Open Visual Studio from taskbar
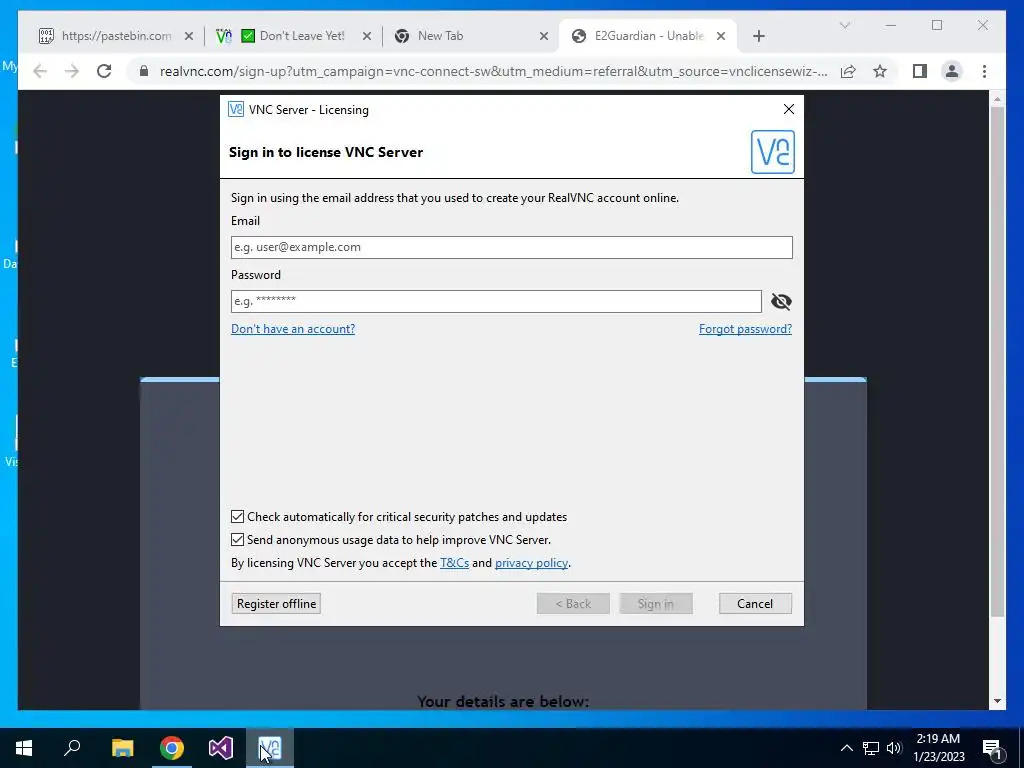Screen dimensions: 1024x768 (x=221, y=748)
